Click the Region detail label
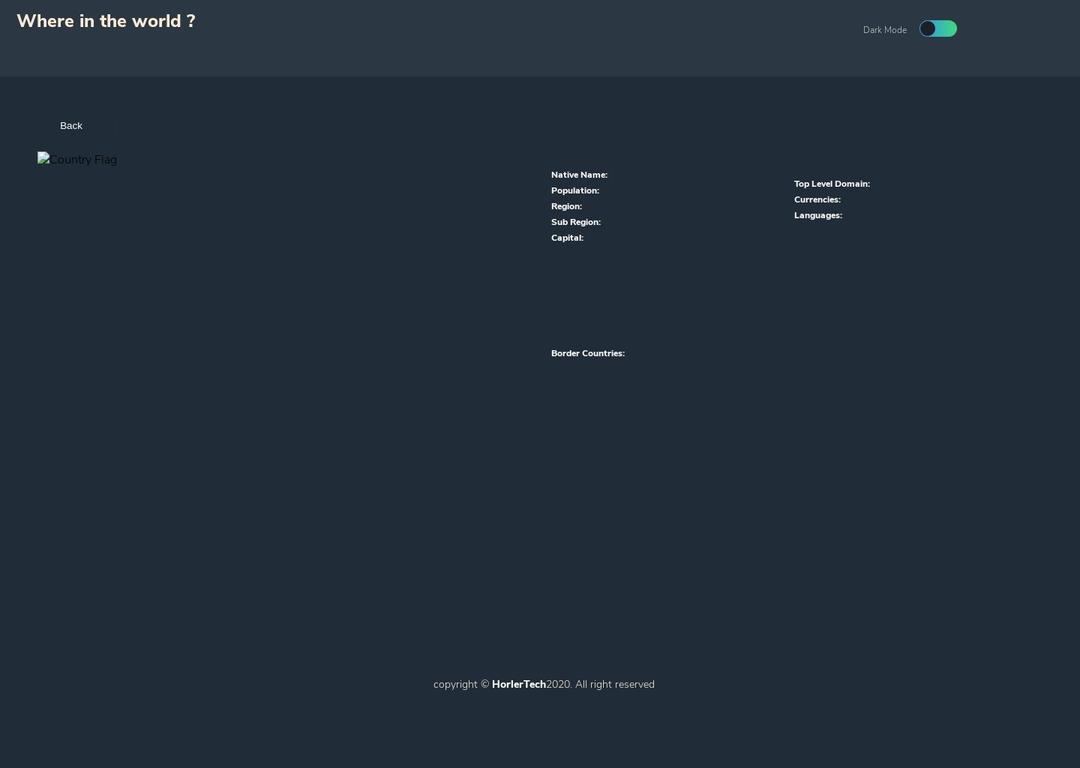The height and width of the screenshot is (768, 1080). (566, 206)
